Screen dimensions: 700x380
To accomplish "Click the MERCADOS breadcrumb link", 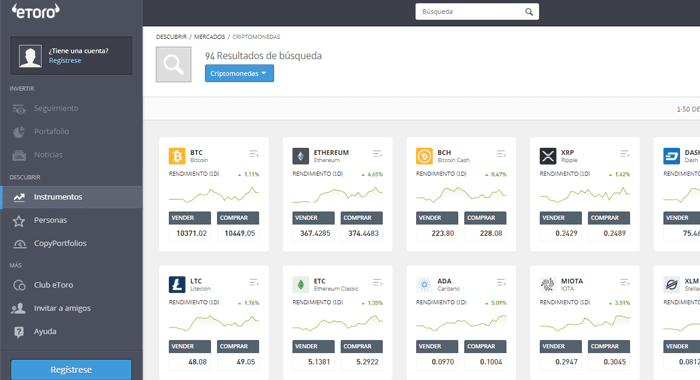I will (x=209, y=37).
